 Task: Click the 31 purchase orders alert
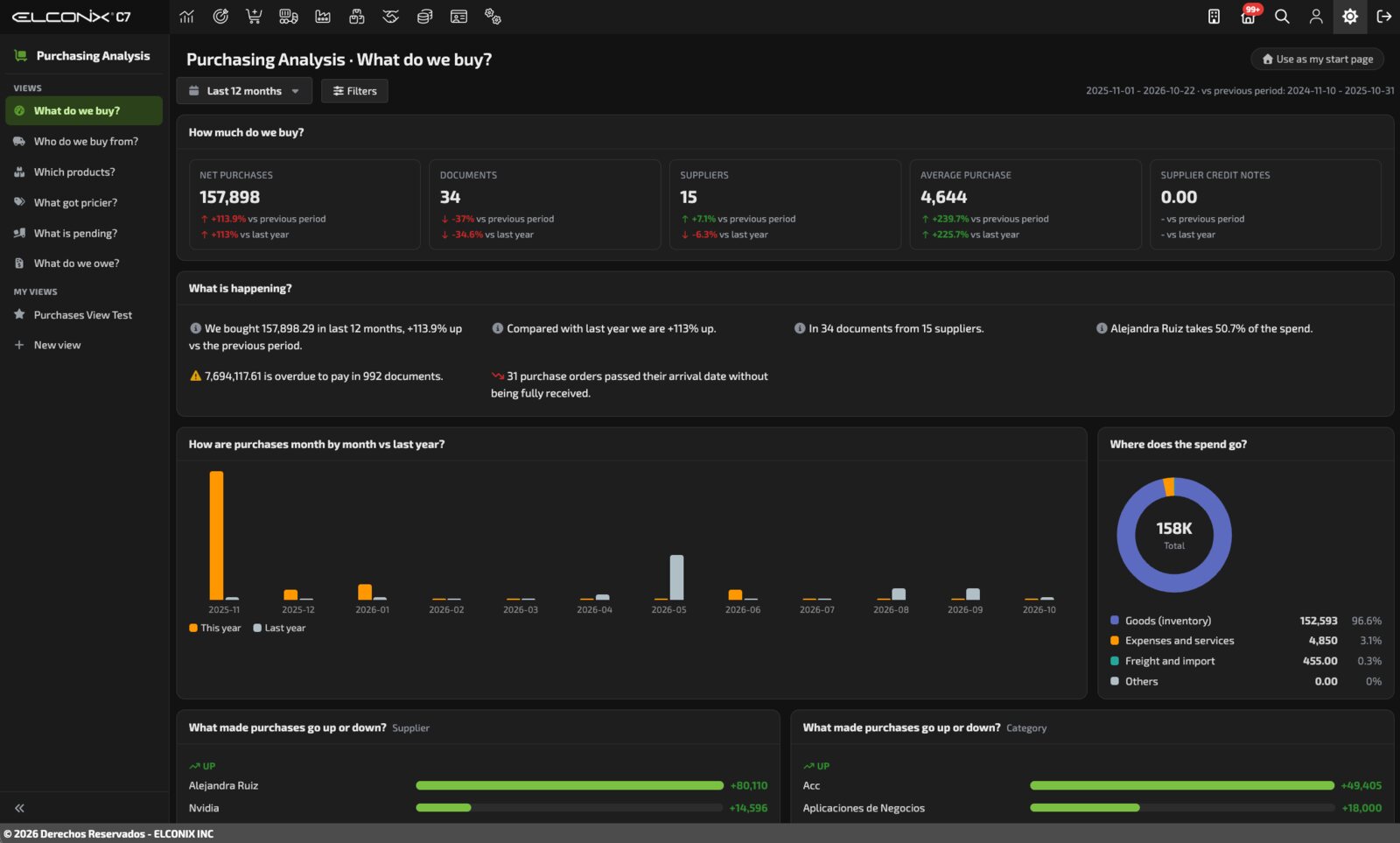click(629, 385)
